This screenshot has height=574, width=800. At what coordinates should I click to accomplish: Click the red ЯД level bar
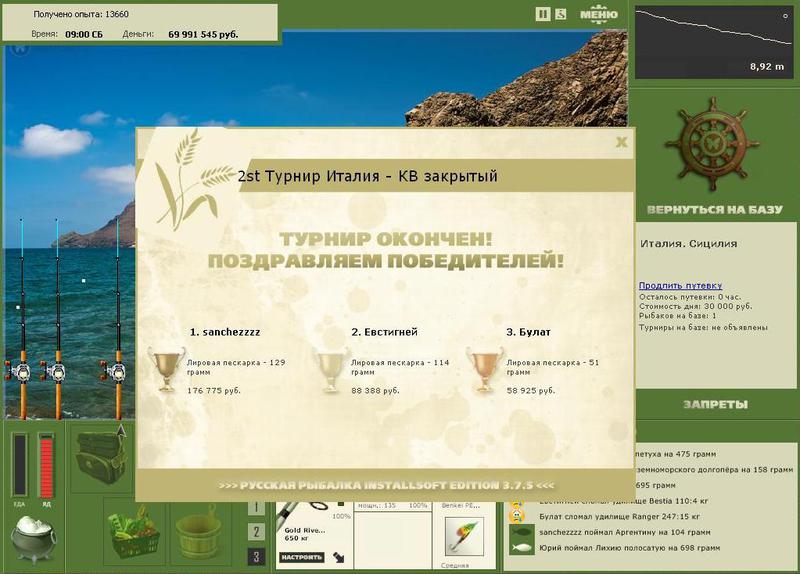[x=46, y=465]
